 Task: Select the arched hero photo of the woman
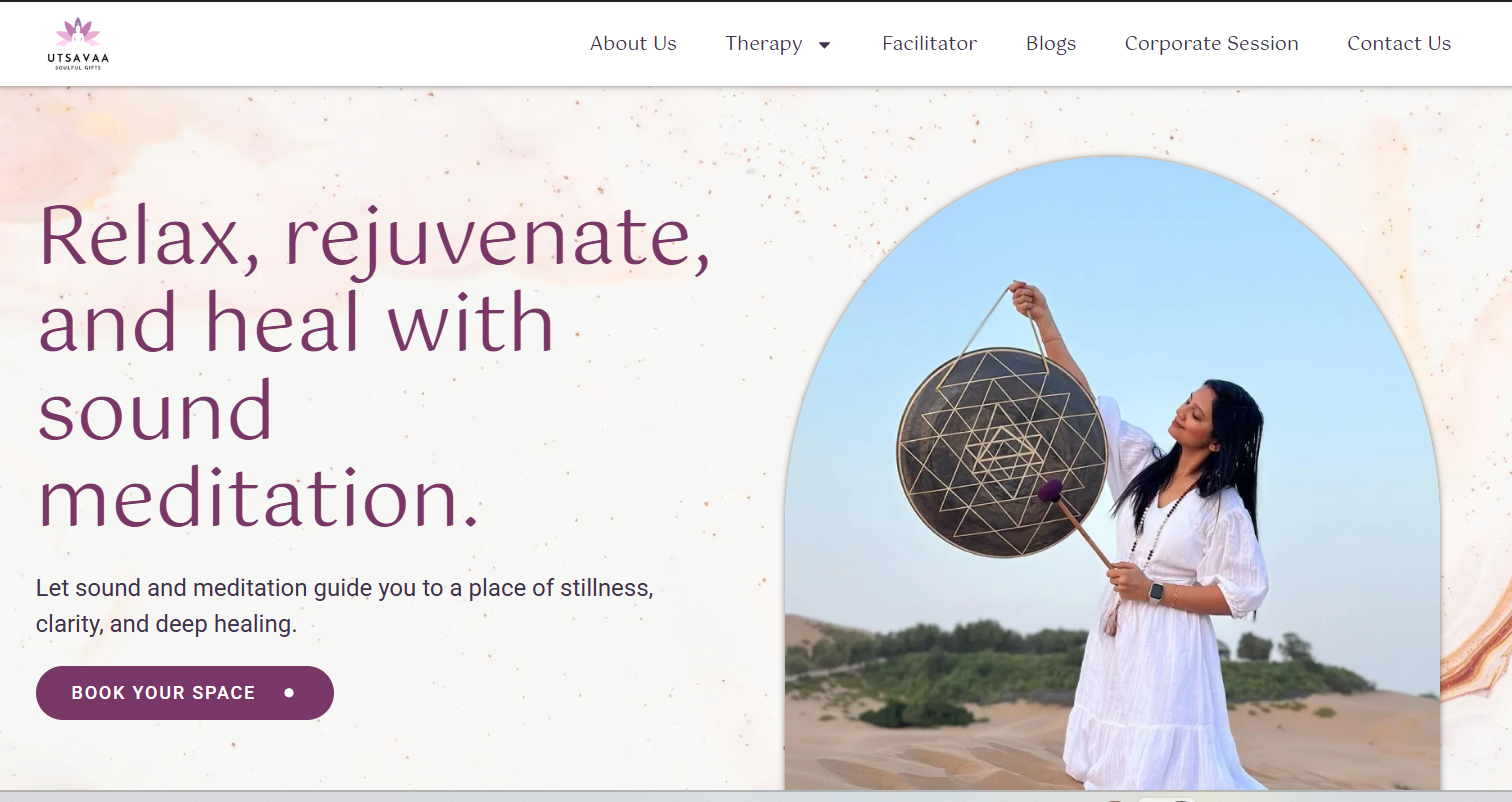click(x=1112, y=473)
